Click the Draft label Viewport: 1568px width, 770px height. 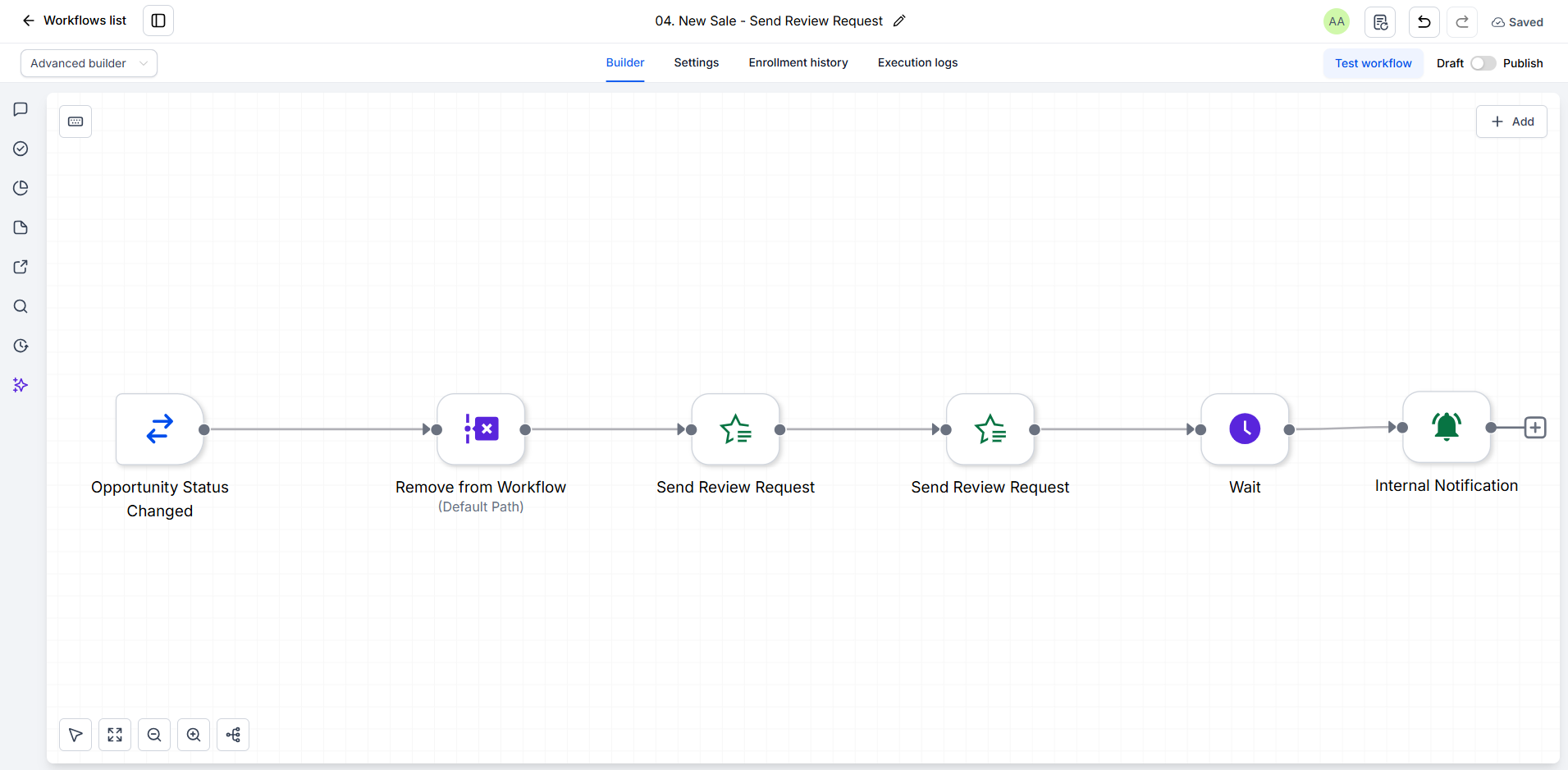pyautogui.click(x=1450, y=63)
